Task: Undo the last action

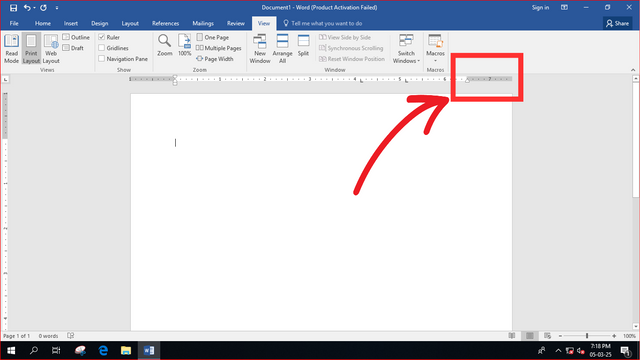Action: [27, 8]
